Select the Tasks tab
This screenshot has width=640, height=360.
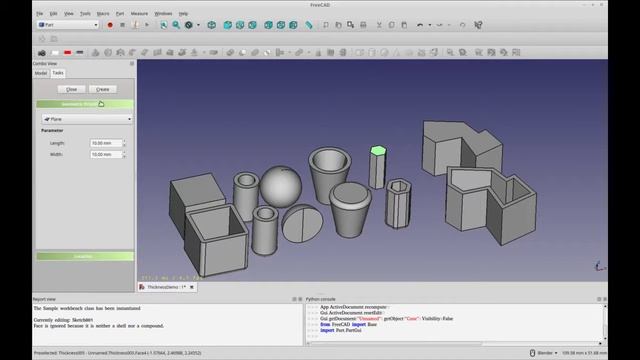[58, 73]
